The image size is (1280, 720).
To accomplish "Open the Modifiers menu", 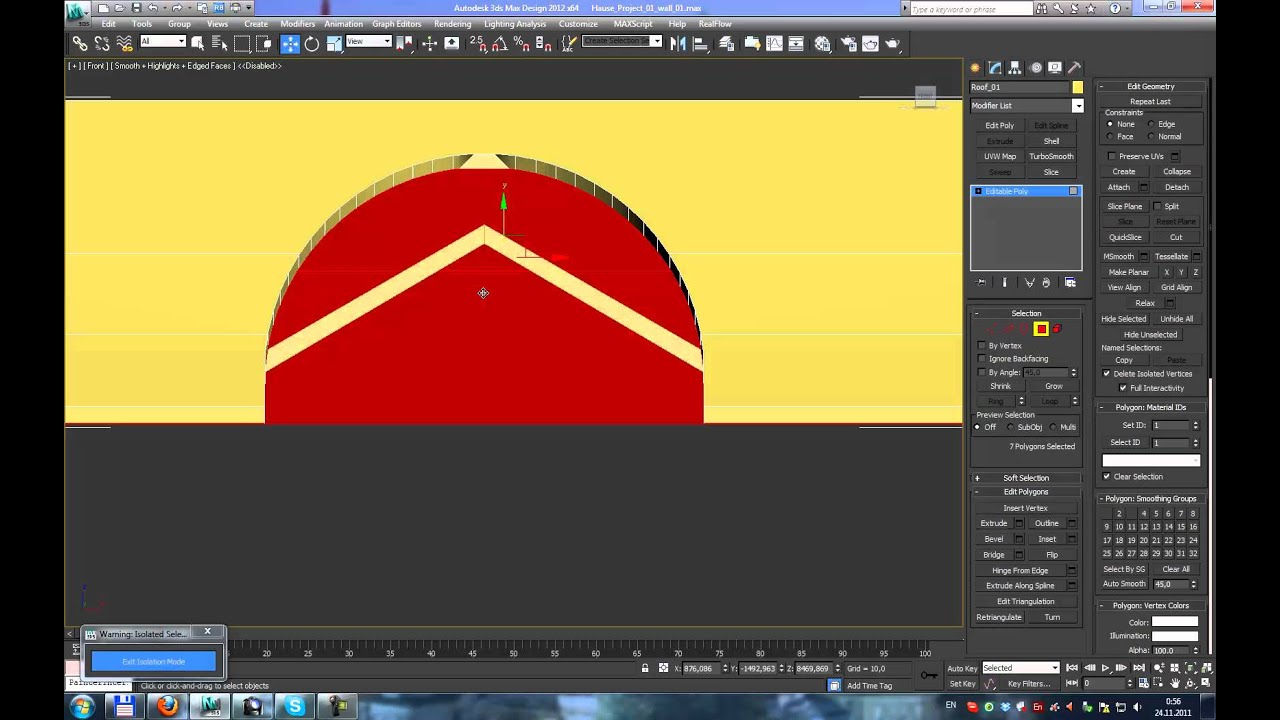I will [x=298, y=24].
